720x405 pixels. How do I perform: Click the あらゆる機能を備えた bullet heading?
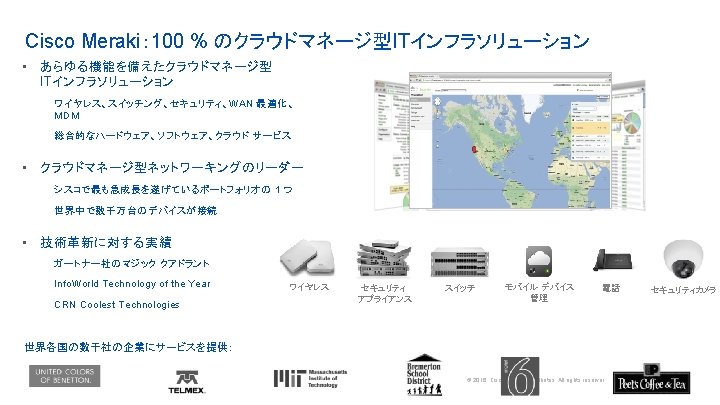[156, 74]
